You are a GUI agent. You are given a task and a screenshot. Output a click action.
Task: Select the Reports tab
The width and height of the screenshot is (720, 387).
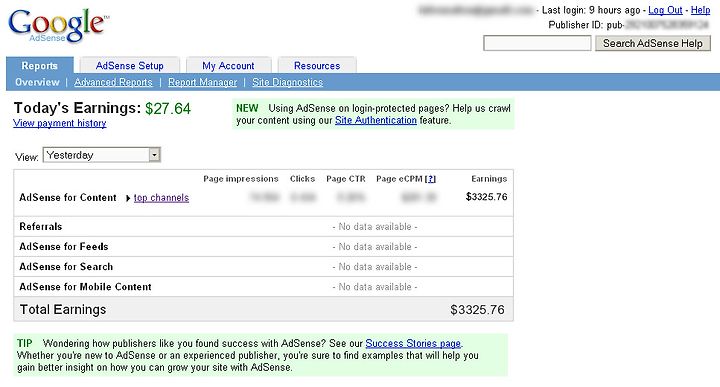click(x=39, y=66)
